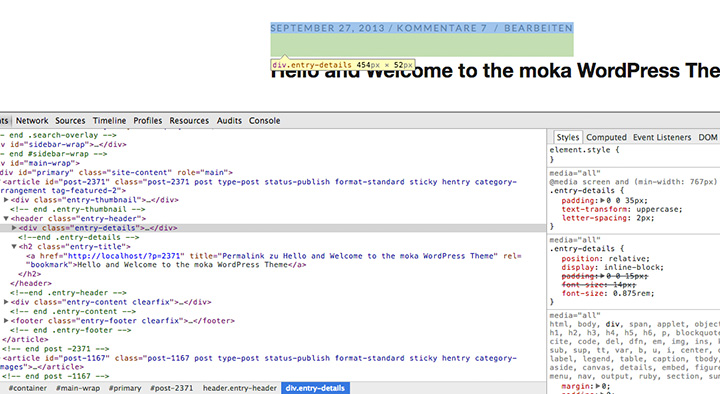Click the Bookmark anchor text line

[166, 265]
